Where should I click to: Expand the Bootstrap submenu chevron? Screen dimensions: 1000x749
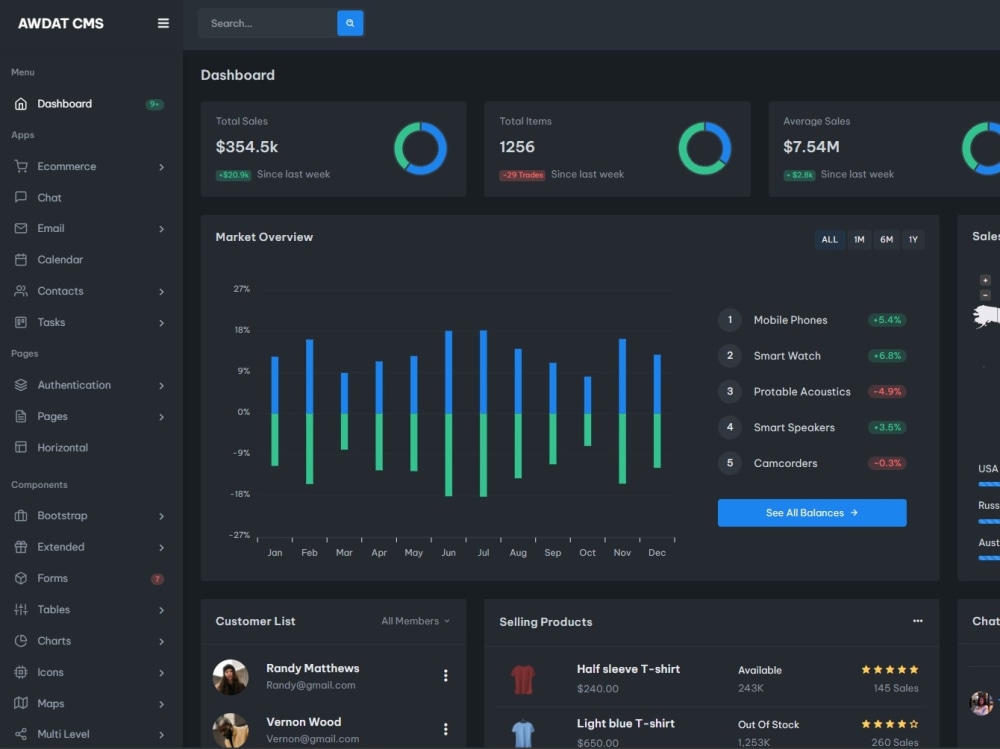coord(161,516)
